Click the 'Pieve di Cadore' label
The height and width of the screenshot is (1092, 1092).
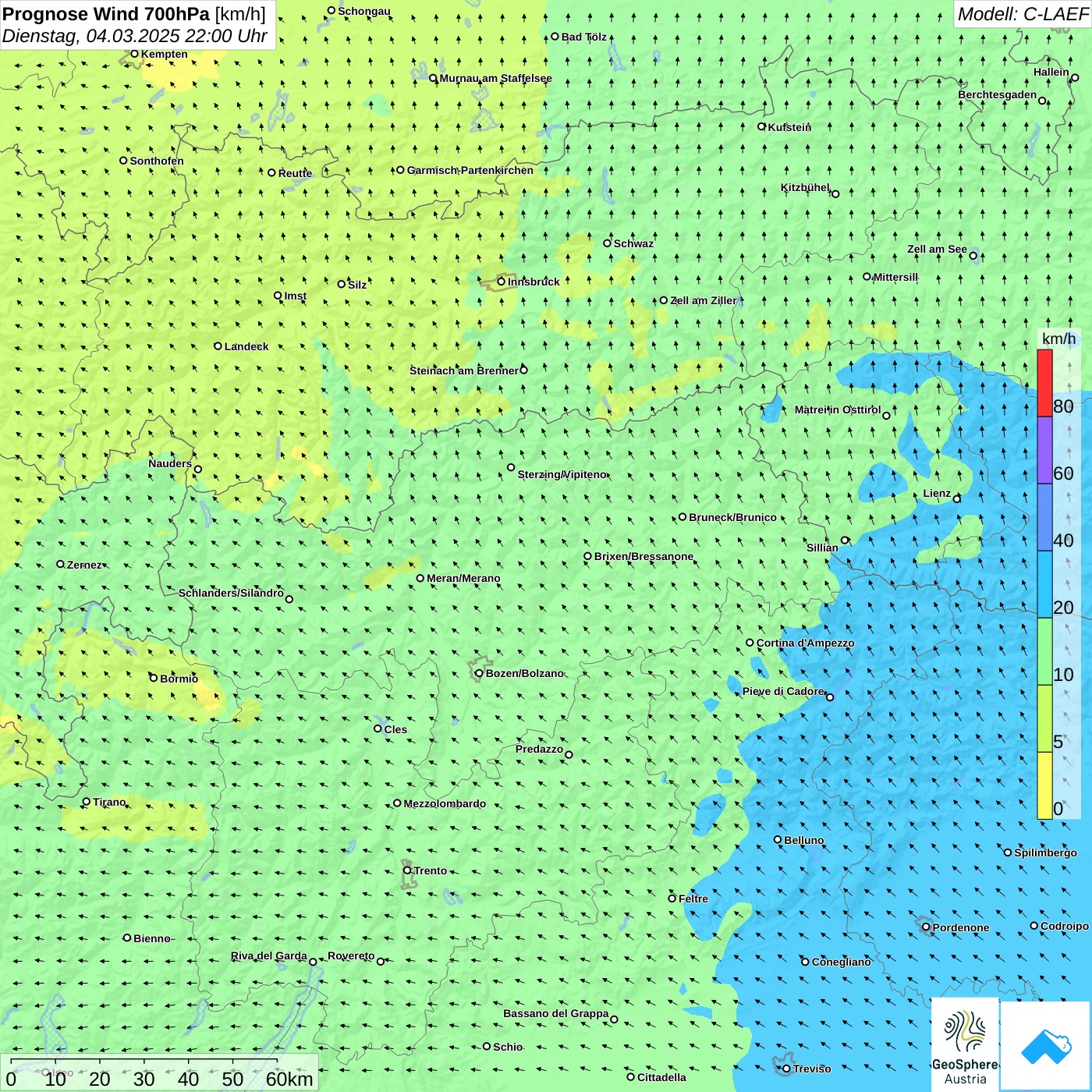click(783, 691)
